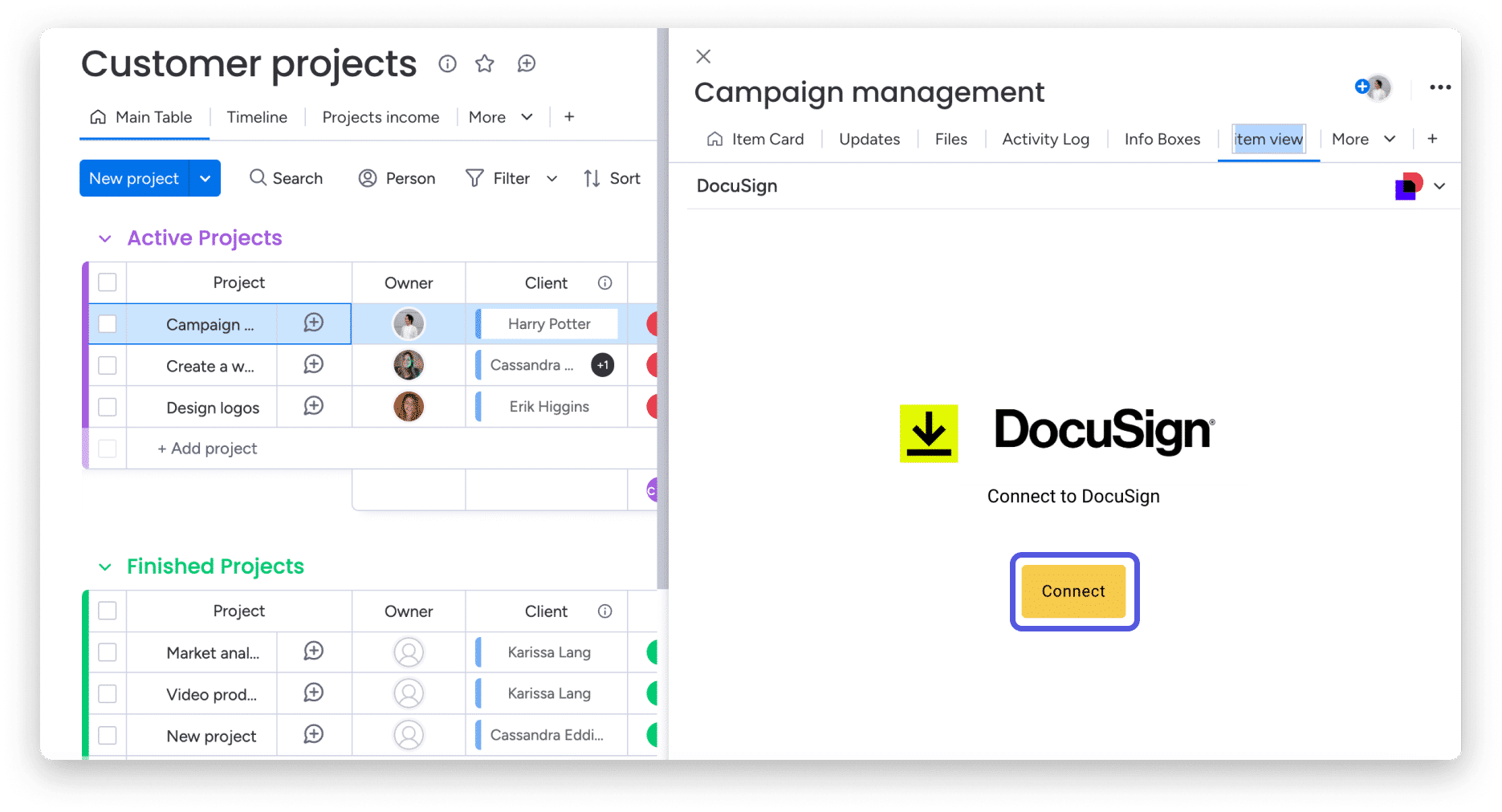Image resolution: width=1502 pixels, height=812 pixels.
Task: Open updates for Design logos row
Action: point(314,406)
